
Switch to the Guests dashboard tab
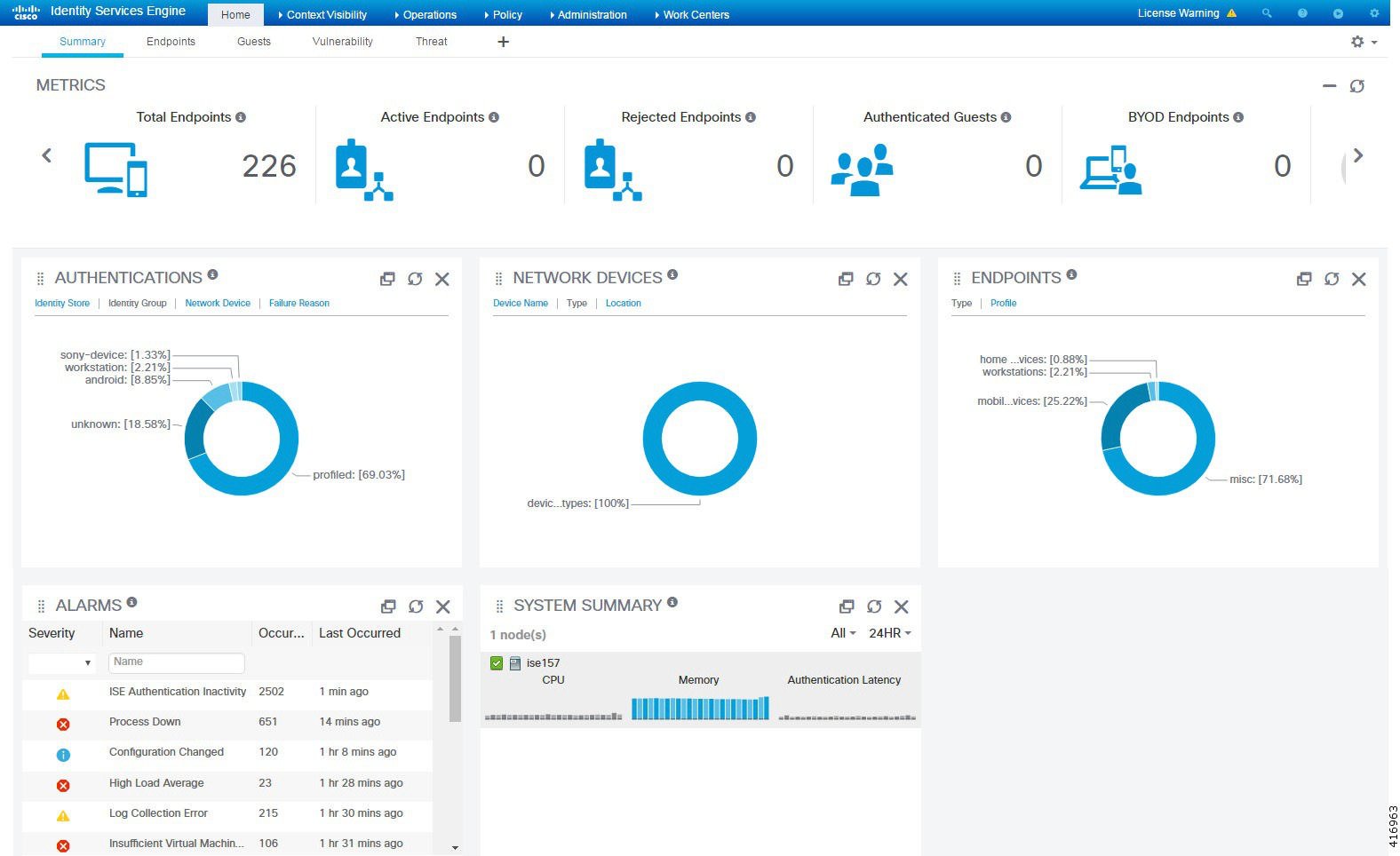[x=254, y=42]
